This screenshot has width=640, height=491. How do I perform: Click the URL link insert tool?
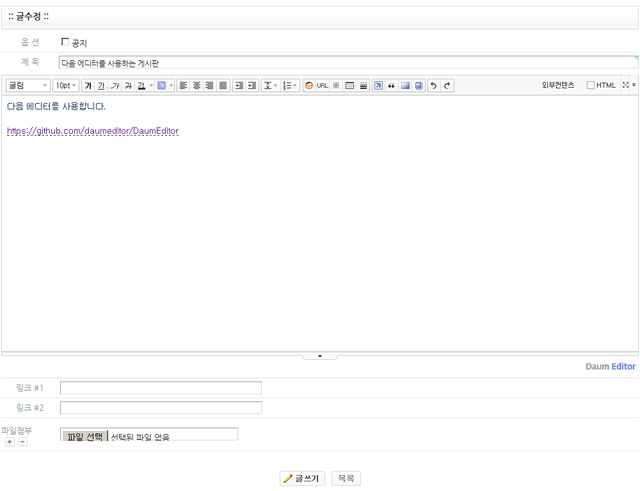click(322, 86)
